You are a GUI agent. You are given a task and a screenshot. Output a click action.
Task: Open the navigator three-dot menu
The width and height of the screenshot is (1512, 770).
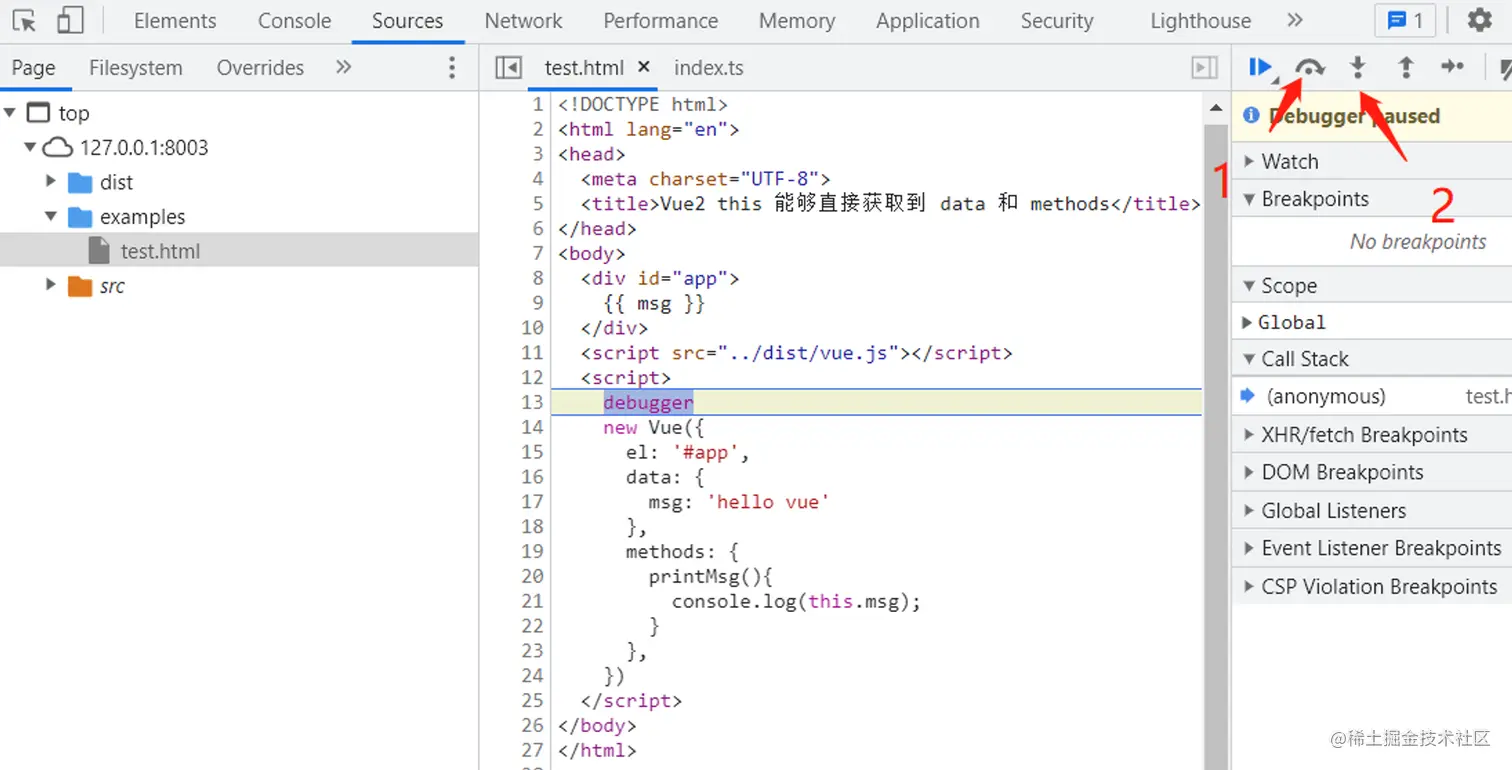pos(452,67)
